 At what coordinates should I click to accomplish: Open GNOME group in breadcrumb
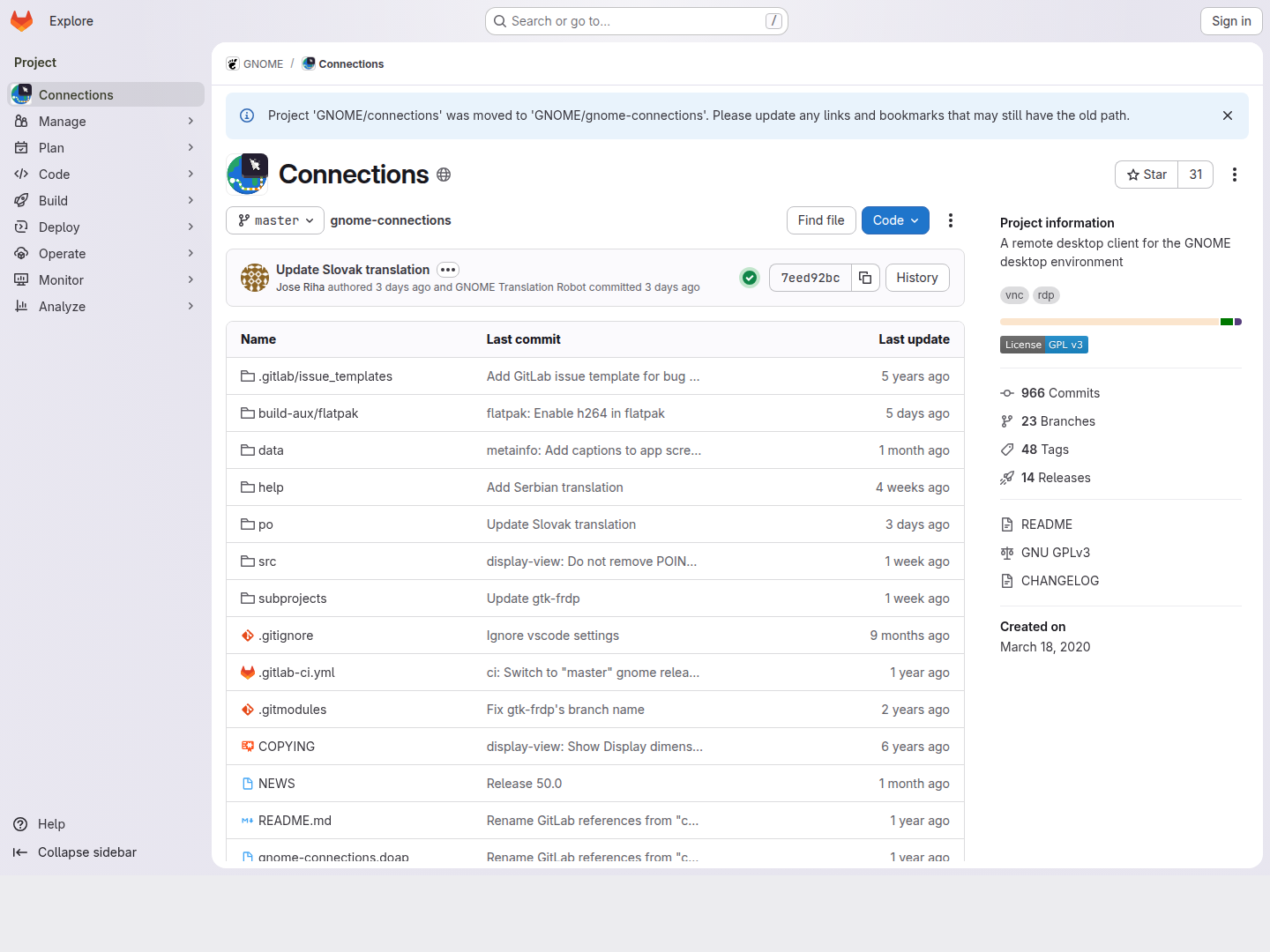pos(255,64)
